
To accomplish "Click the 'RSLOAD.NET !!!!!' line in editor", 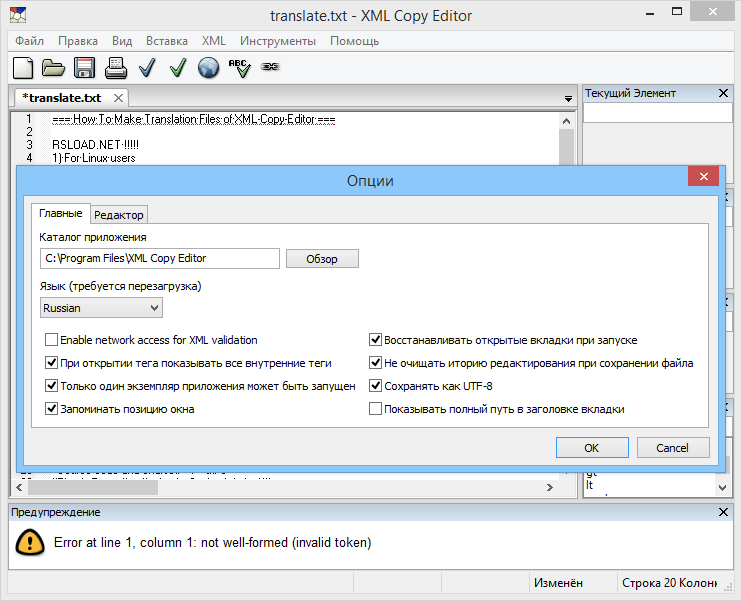I will (95, 145).
